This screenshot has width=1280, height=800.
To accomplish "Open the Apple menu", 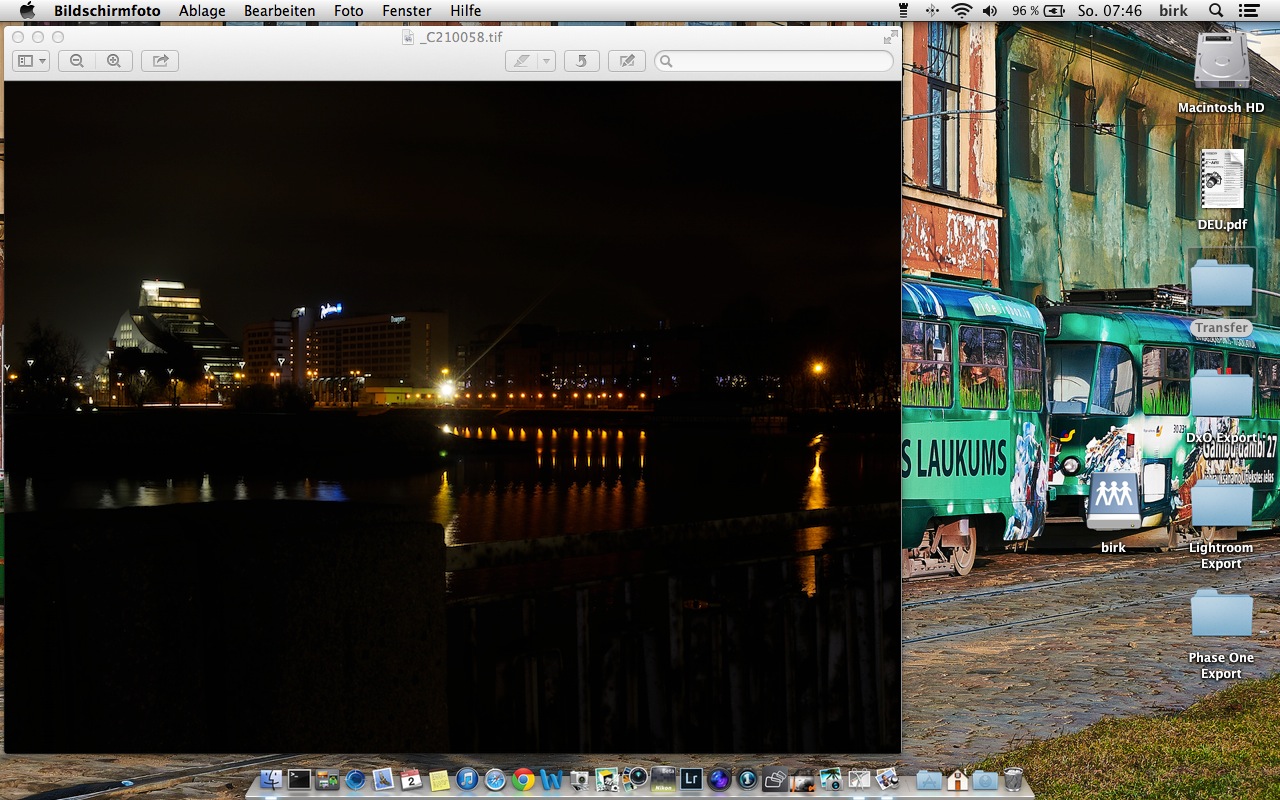I will click(27, 11).
